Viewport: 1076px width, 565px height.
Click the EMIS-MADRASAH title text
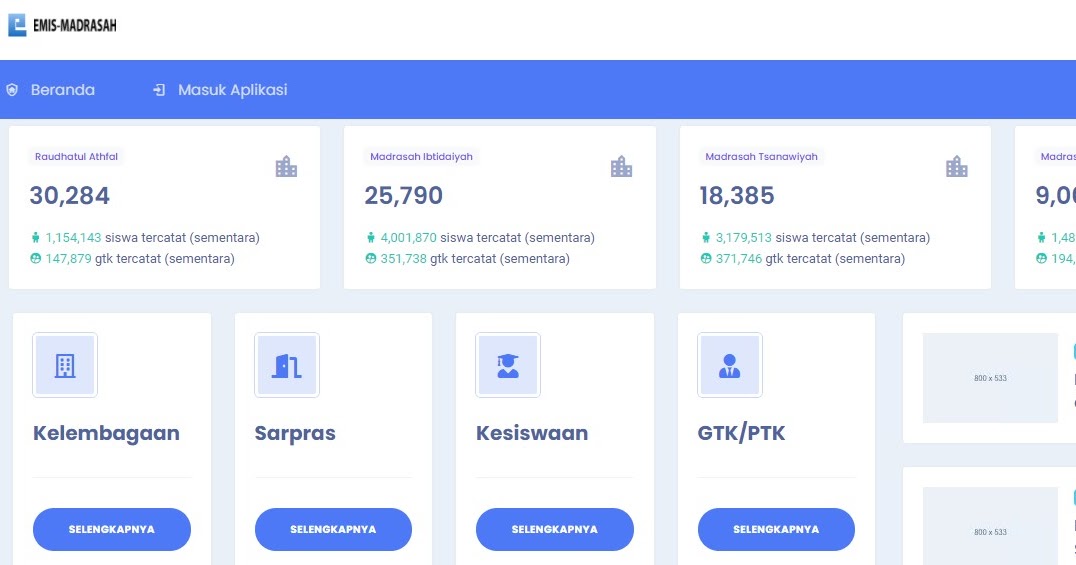tap(74, 26)
